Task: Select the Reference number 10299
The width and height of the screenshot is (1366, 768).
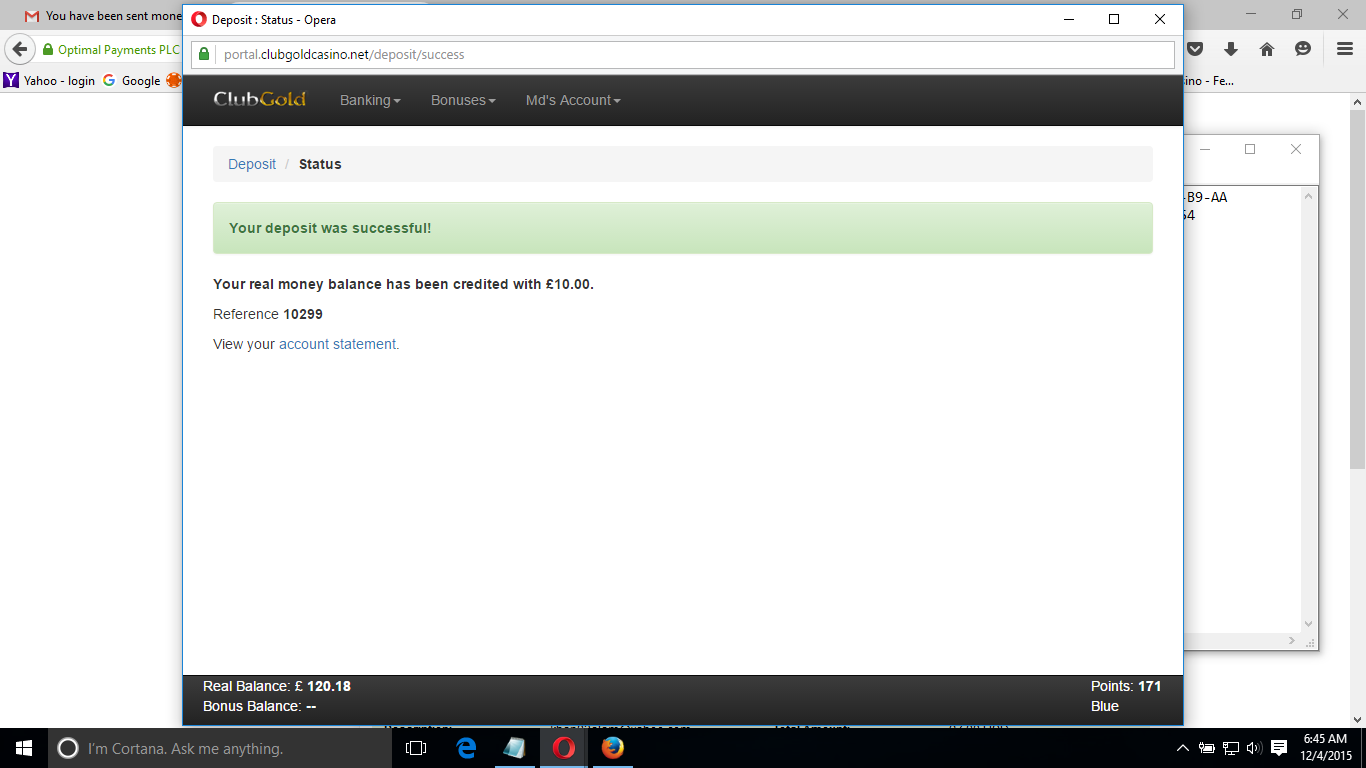Action: [x=303, y=314]
